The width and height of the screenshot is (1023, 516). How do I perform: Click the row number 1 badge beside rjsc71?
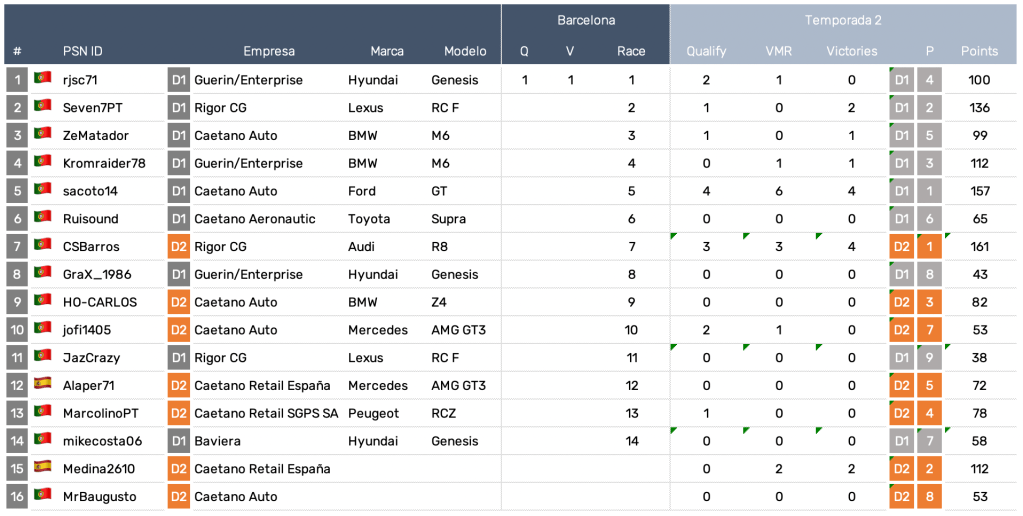pos(17,80)
